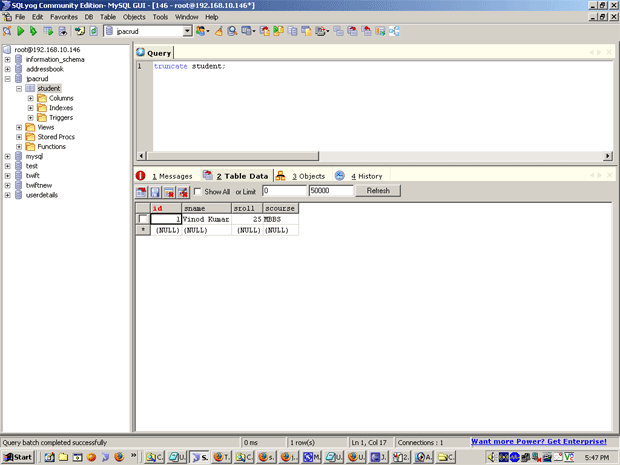Expand the userdetails database node
This screenshot has height=465, width=620.
(x=8, y=195)
